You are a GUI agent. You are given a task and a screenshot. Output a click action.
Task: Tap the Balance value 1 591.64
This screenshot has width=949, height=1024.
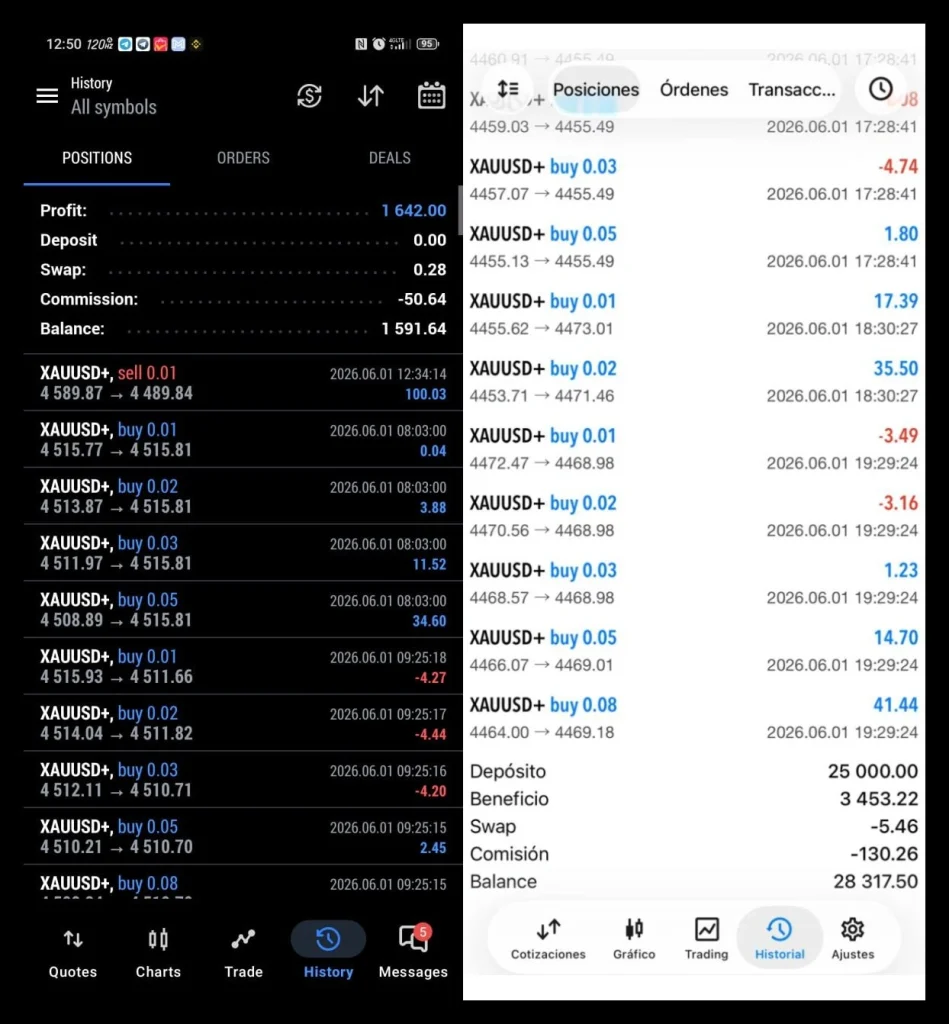pos(413,328)
